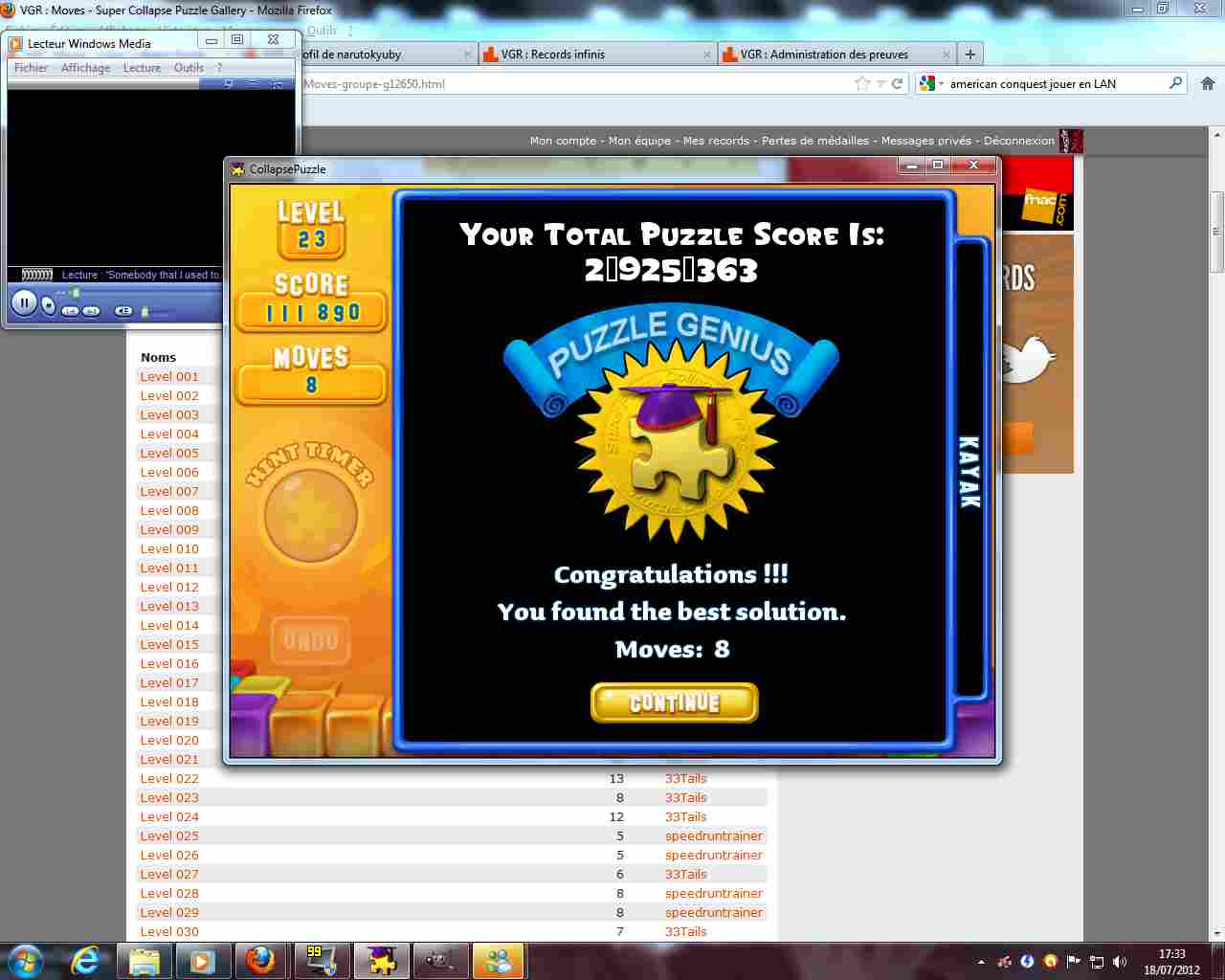
Task: Open the Windows Start menu
Action: [x=26, y=961]
